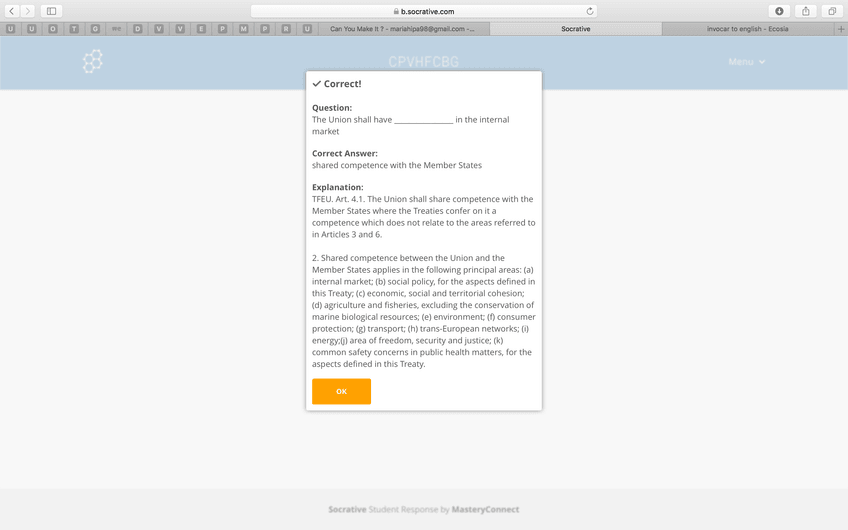
Task: Click the lock icon in the address bar
Action: coord(396,11)
